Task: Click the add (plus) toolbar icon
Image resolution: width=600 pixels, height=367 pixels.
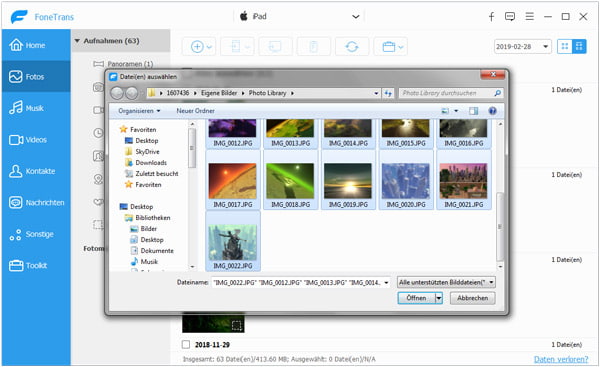Action: 199,47
